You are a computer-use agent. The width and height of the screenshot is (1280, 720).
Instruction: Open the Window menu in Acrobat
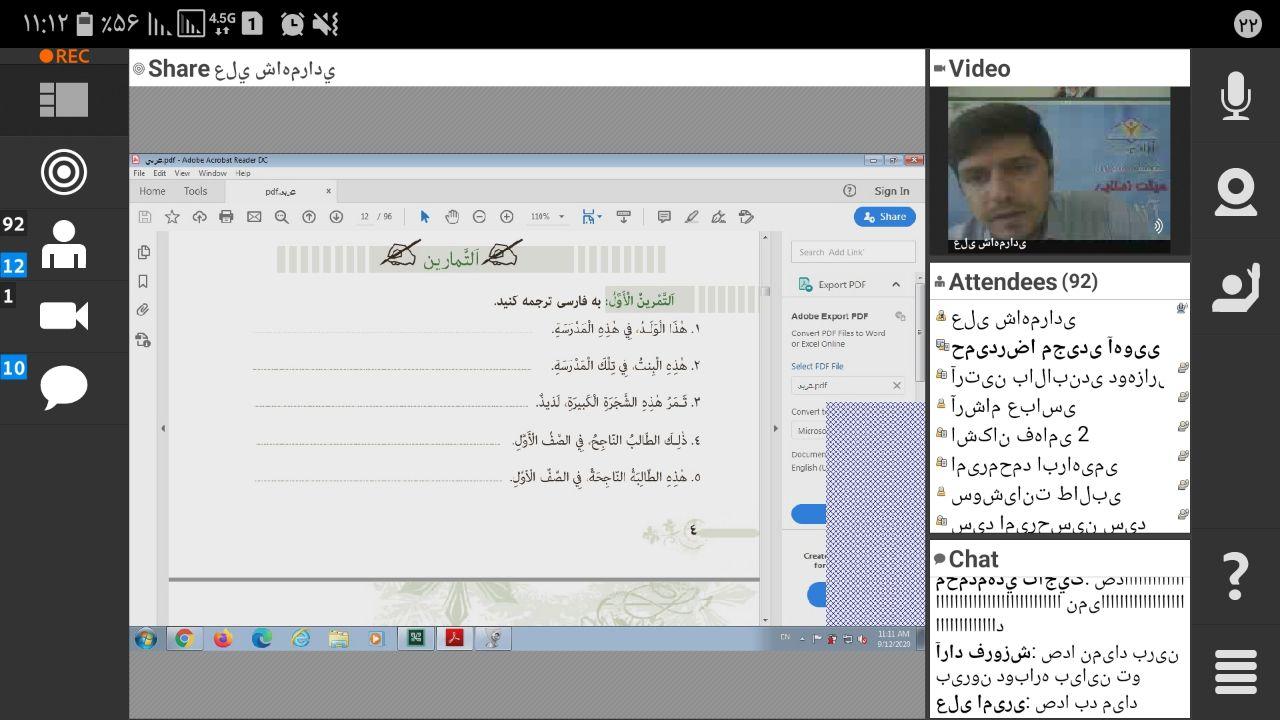212,173
